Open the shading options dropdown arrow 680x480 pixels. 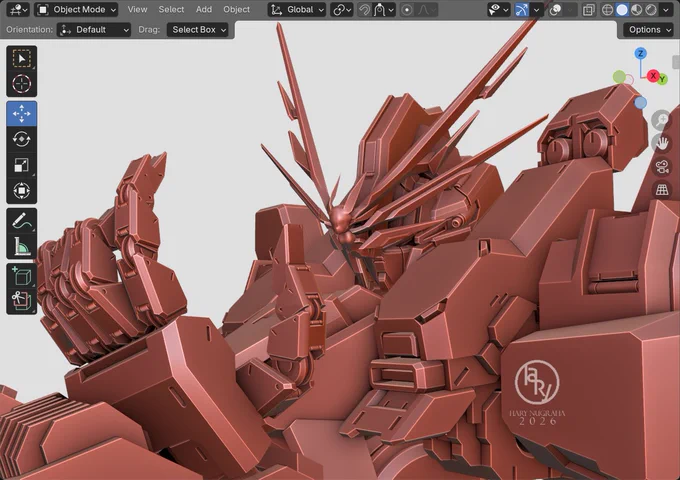[666, 10]
